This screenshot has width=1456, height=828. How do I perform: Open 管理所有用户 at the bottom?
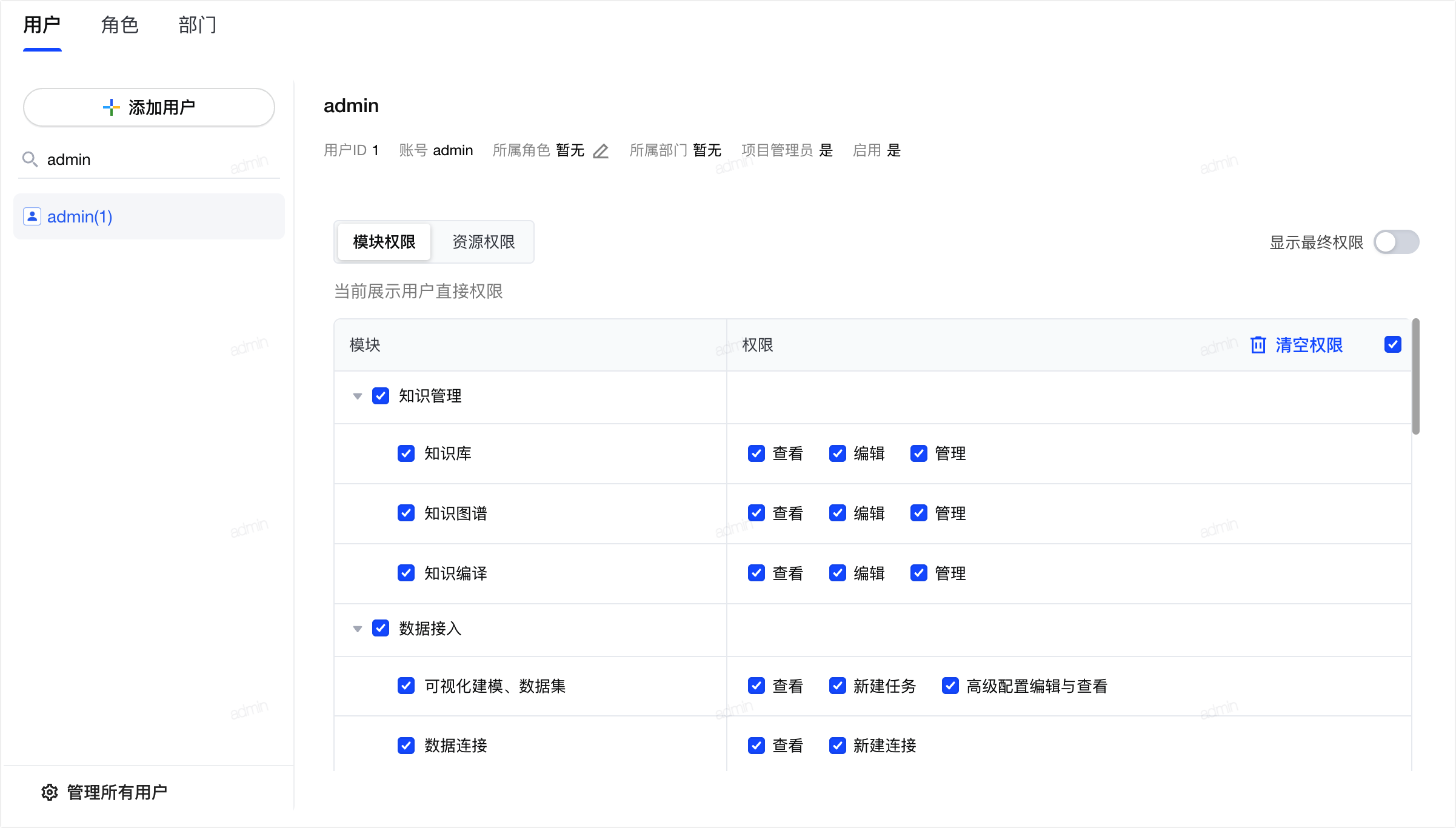(104, 792)
